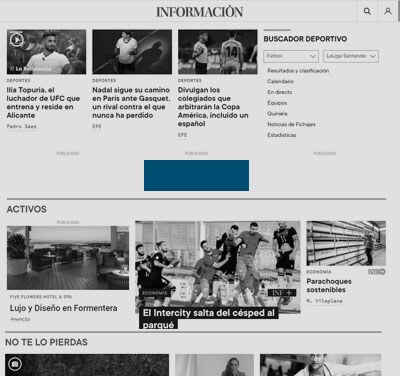
Task: Click the Pedro Sáez author name
Action: click(x=22, y=126)
